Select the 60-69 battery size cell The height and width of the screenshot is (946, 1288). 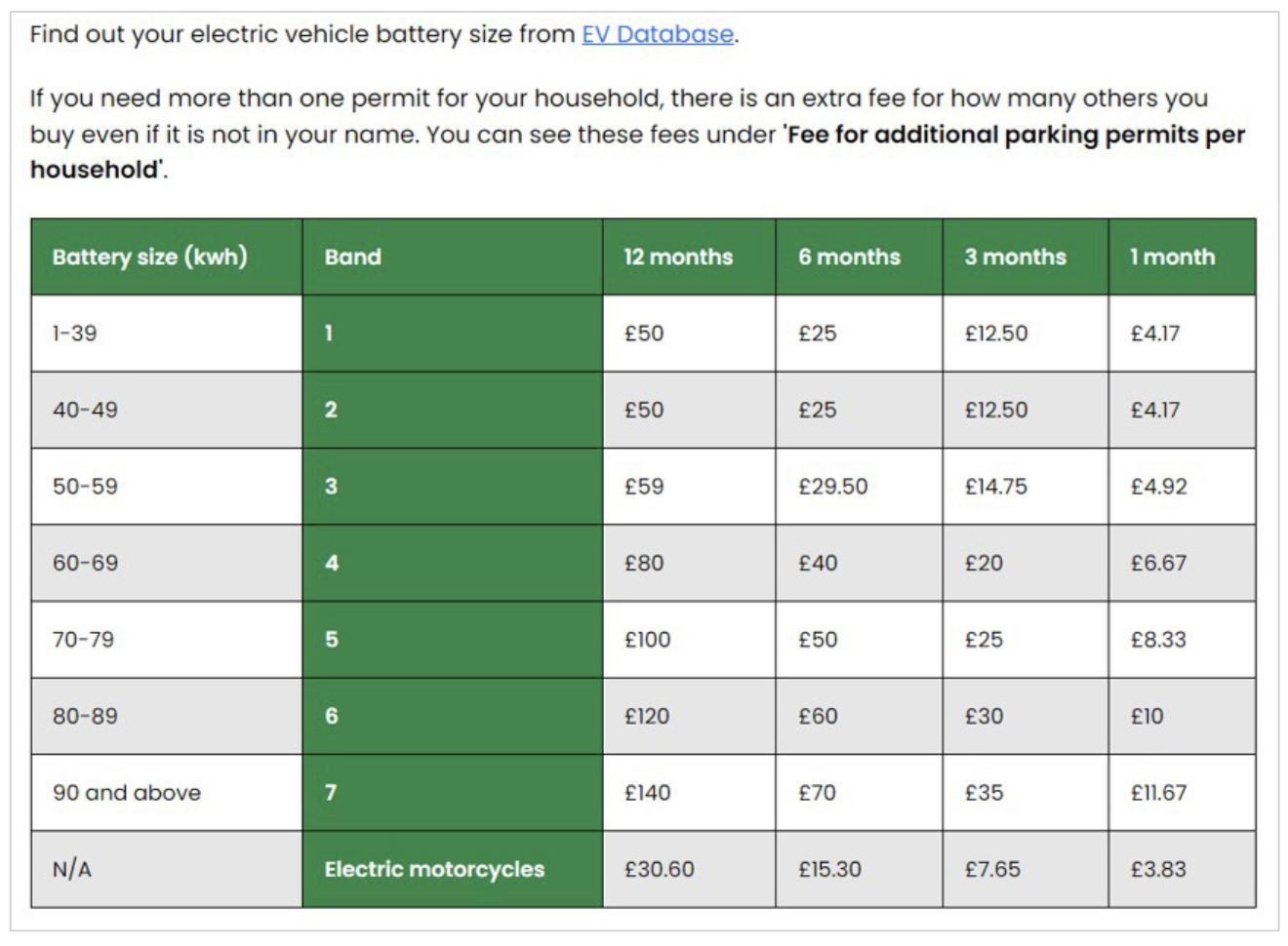coord(85,563)
